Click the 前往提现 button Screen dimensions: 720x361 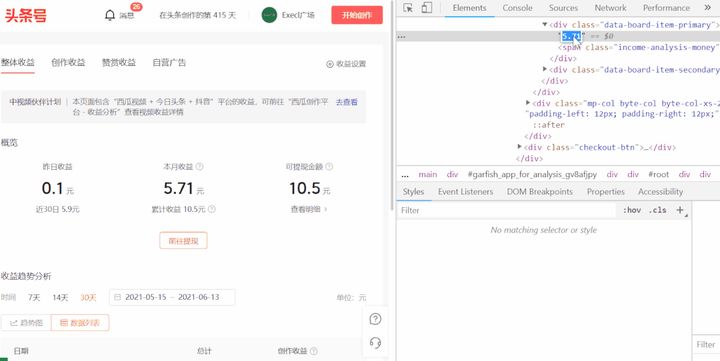click(x=183, y=241)
